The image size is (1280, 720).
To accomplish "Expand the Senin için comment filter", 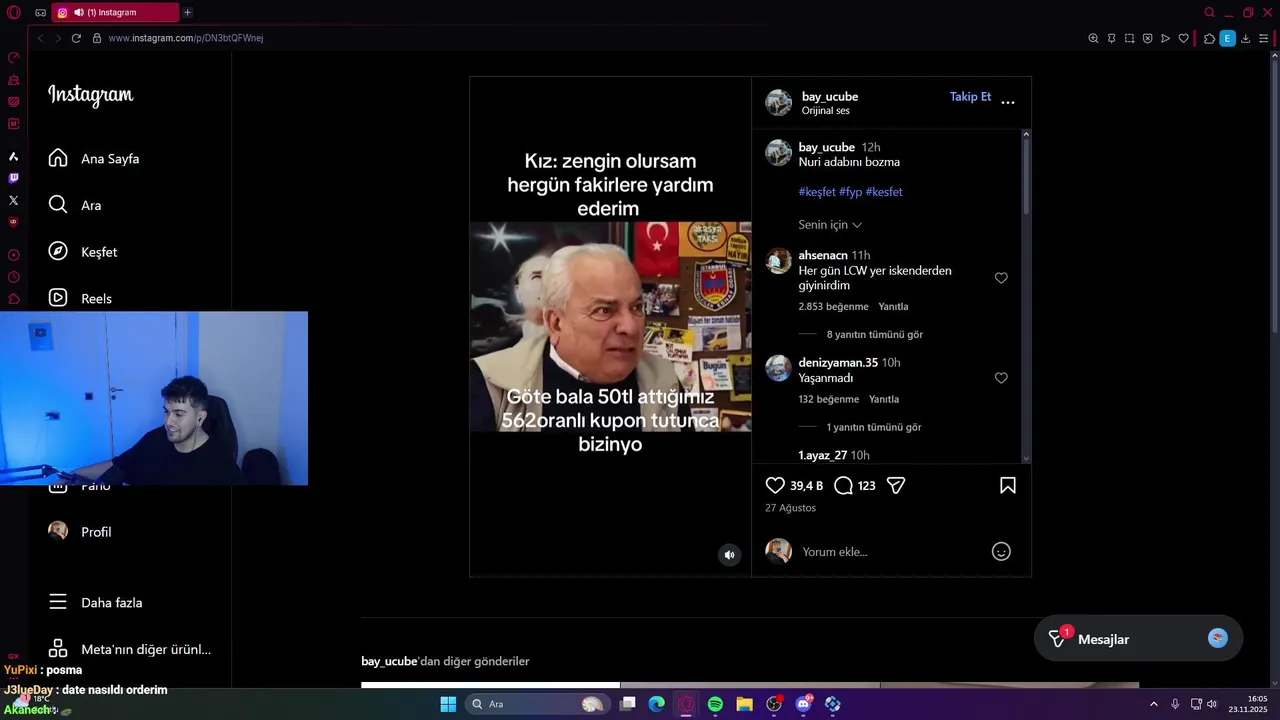I will [830, 225].
